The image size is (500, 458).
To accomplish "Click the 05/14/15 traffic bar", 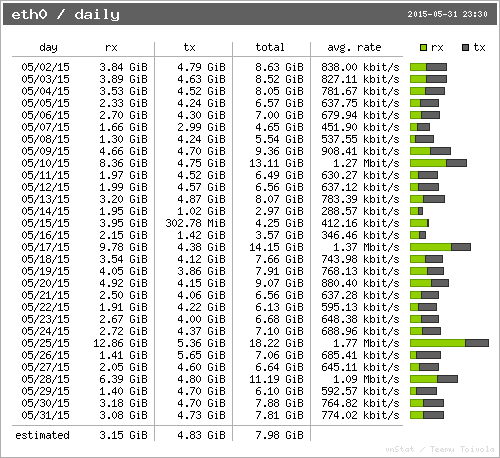I will point(416,211).
